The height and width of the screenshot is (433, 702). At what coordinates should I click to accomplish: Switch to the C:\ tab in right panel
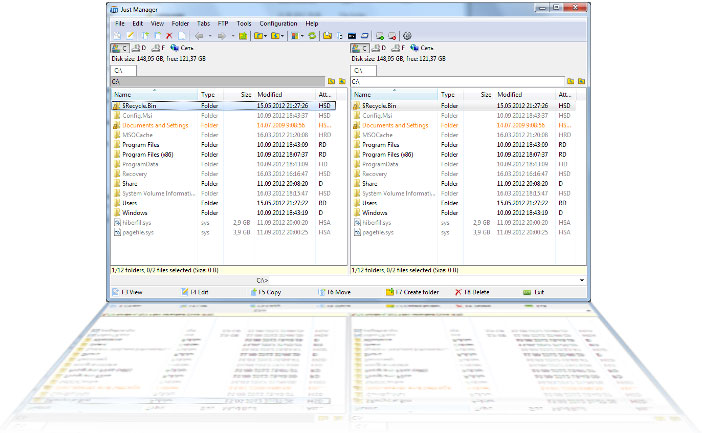click(358, 71)
